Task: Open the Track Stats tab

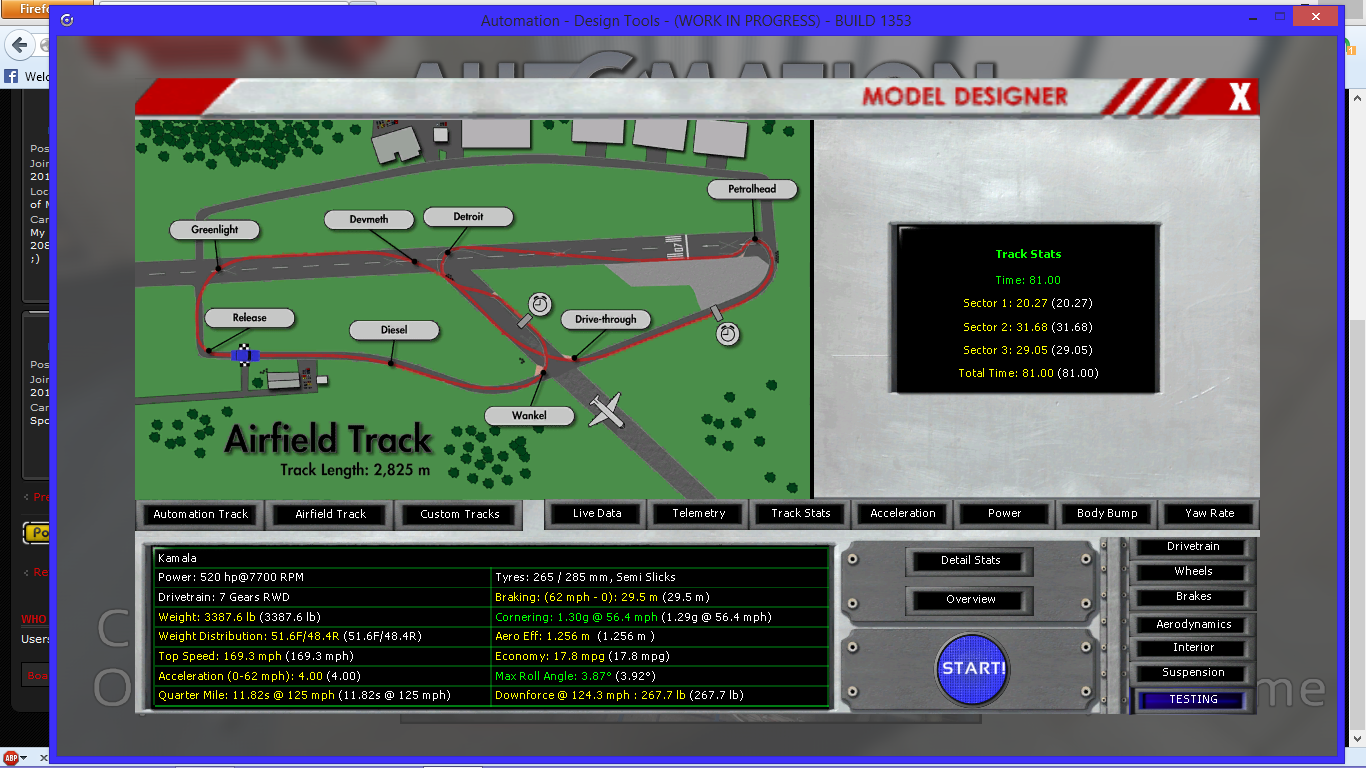Action: pos(801,513)
